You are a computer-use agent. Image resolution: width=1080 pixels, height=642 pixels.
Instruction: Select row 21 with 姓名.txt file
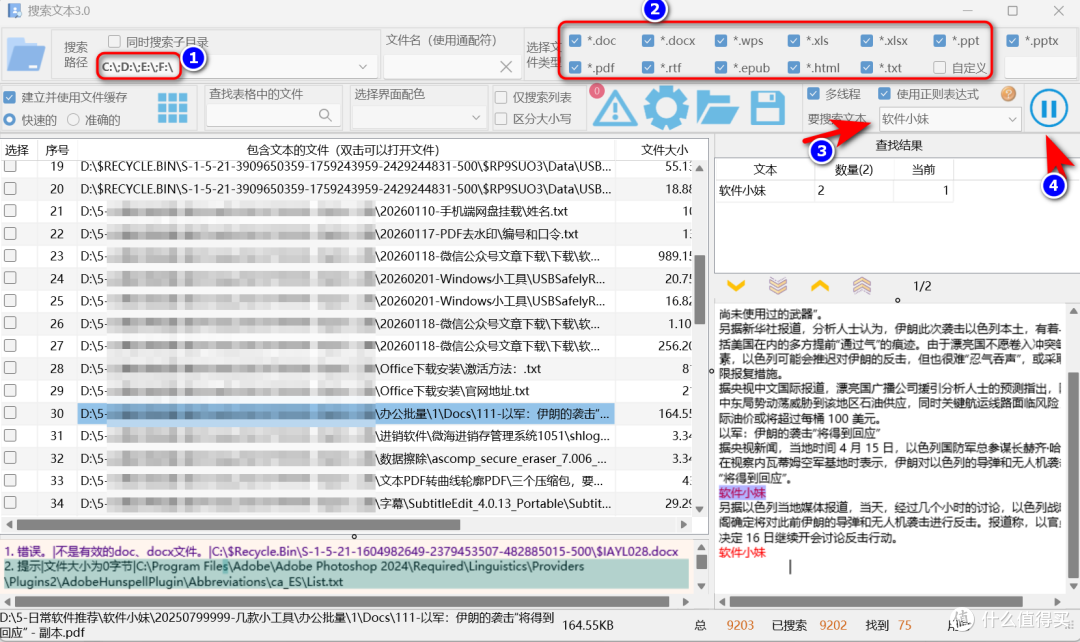pos(346,211)
